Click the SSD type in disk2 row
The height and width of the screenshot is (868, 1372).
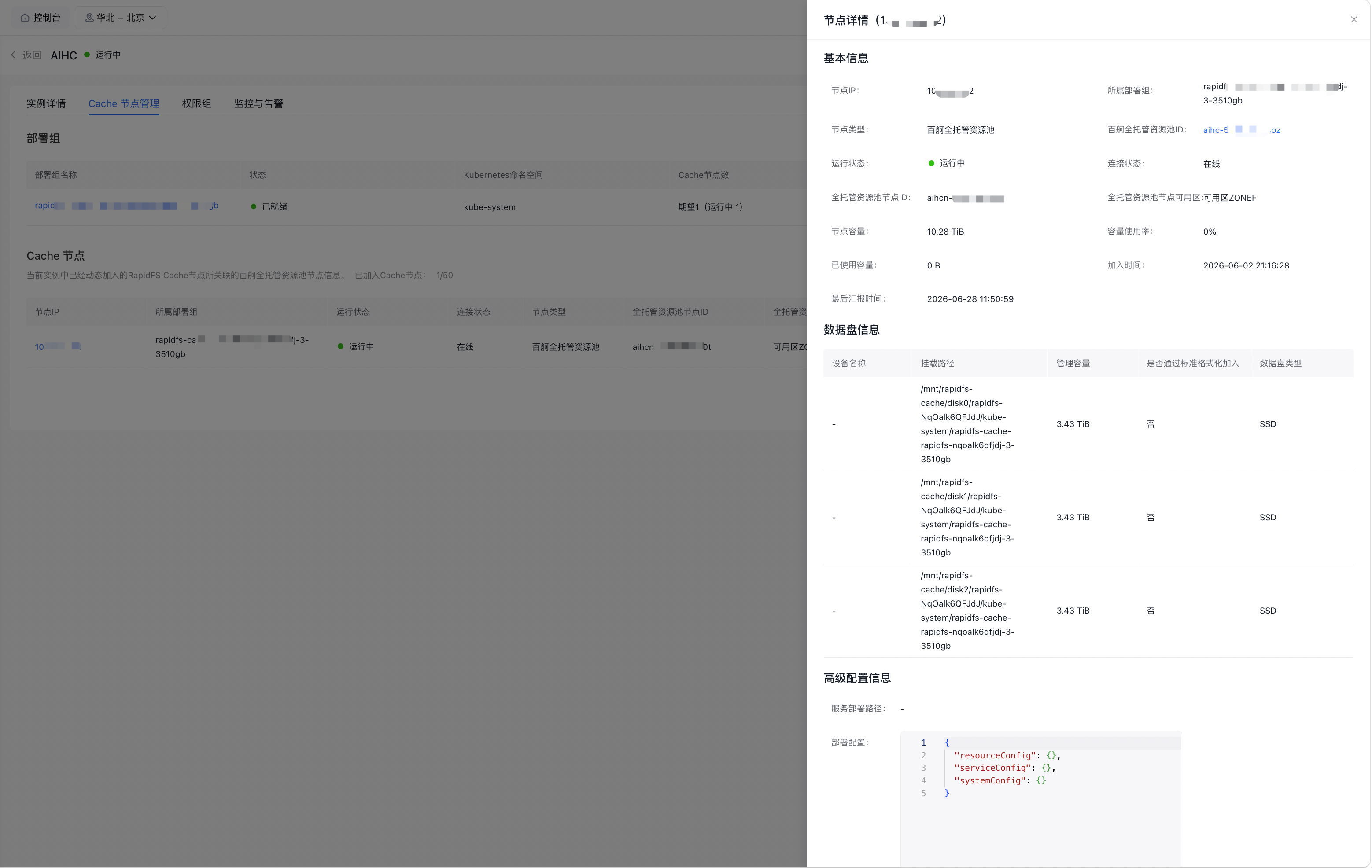(x=1268, y=611)
